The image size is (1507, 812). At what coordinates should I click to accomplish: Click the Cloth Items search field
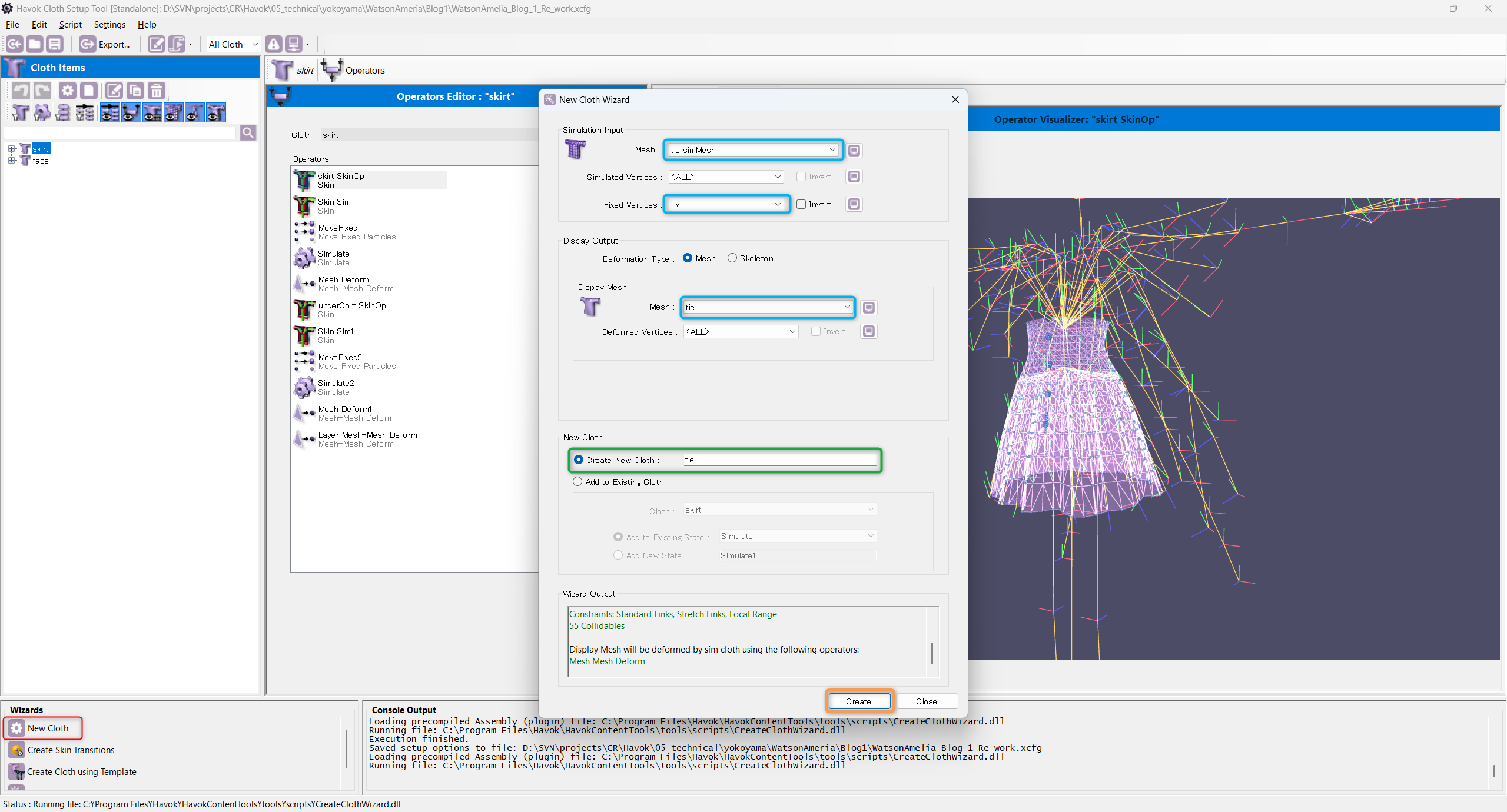(x=120, y=133)
